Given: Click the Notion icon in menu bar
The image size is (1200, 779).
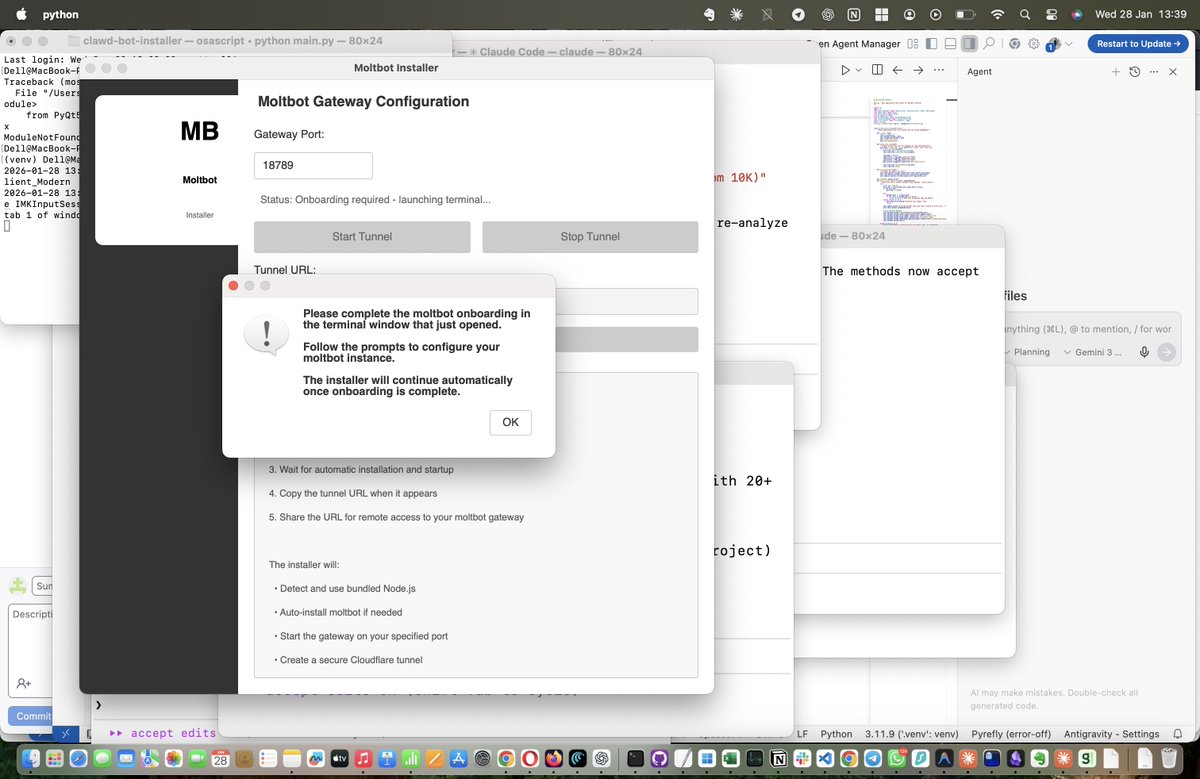Looking at the screenshot, I should pos(854,15).
